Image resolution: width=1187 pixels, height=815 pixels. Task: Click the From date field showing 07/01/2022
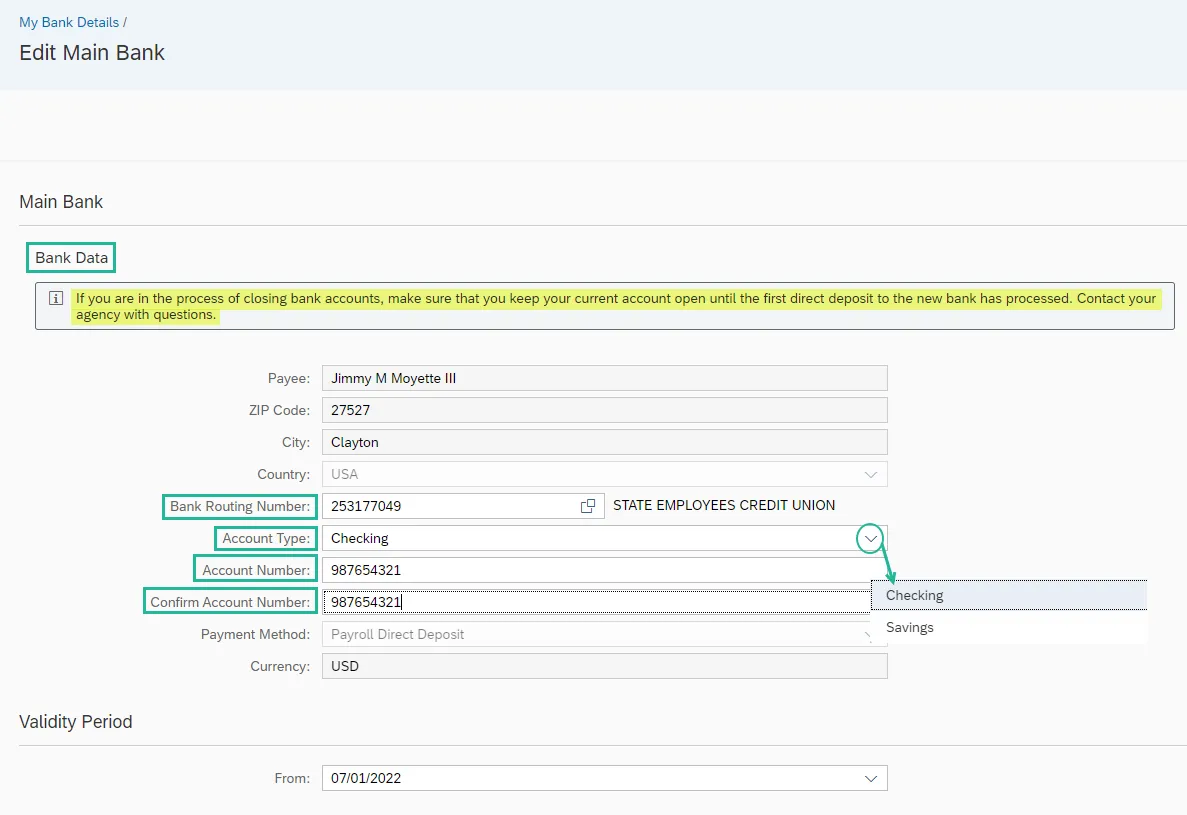pyautogui.click(x=590, y=778)
